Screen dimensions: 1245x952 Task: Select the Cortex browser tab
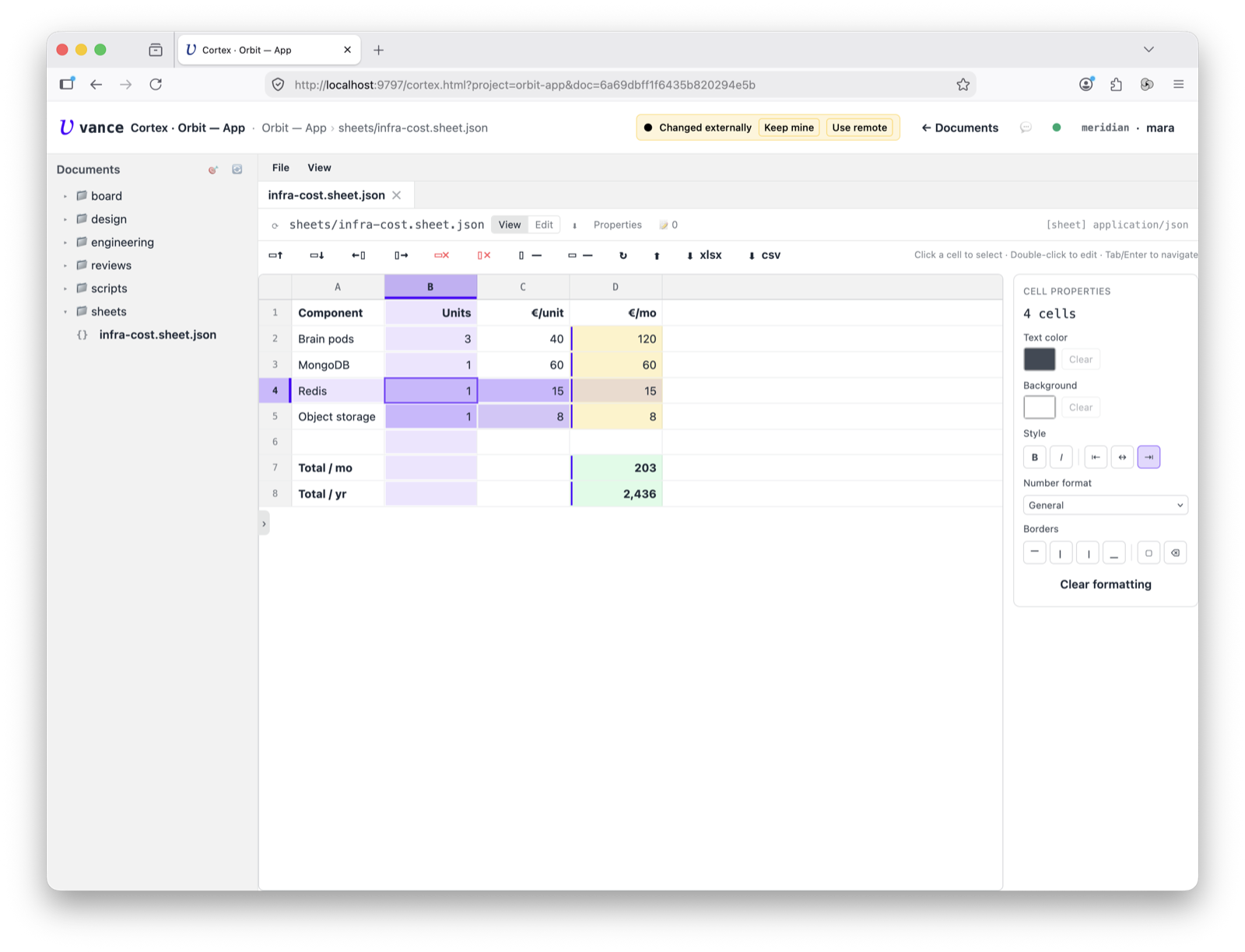(x=269, y=50)
